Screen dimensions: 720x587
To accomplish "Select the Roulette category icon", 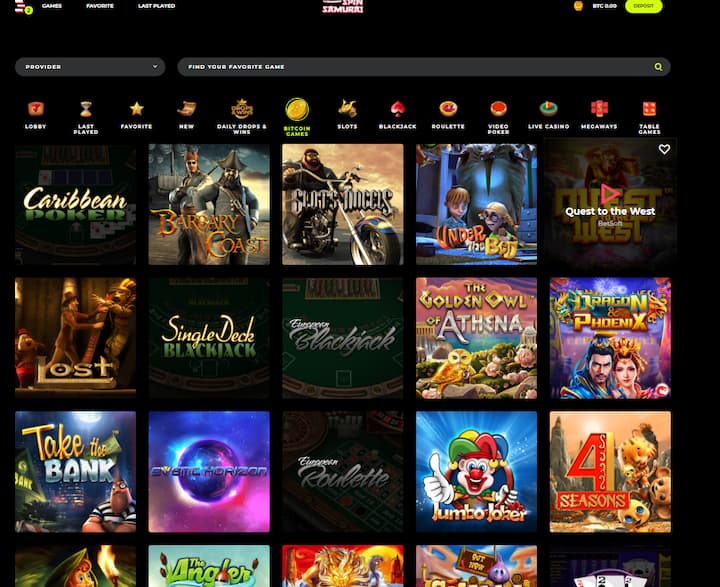I will coord(448,109).
